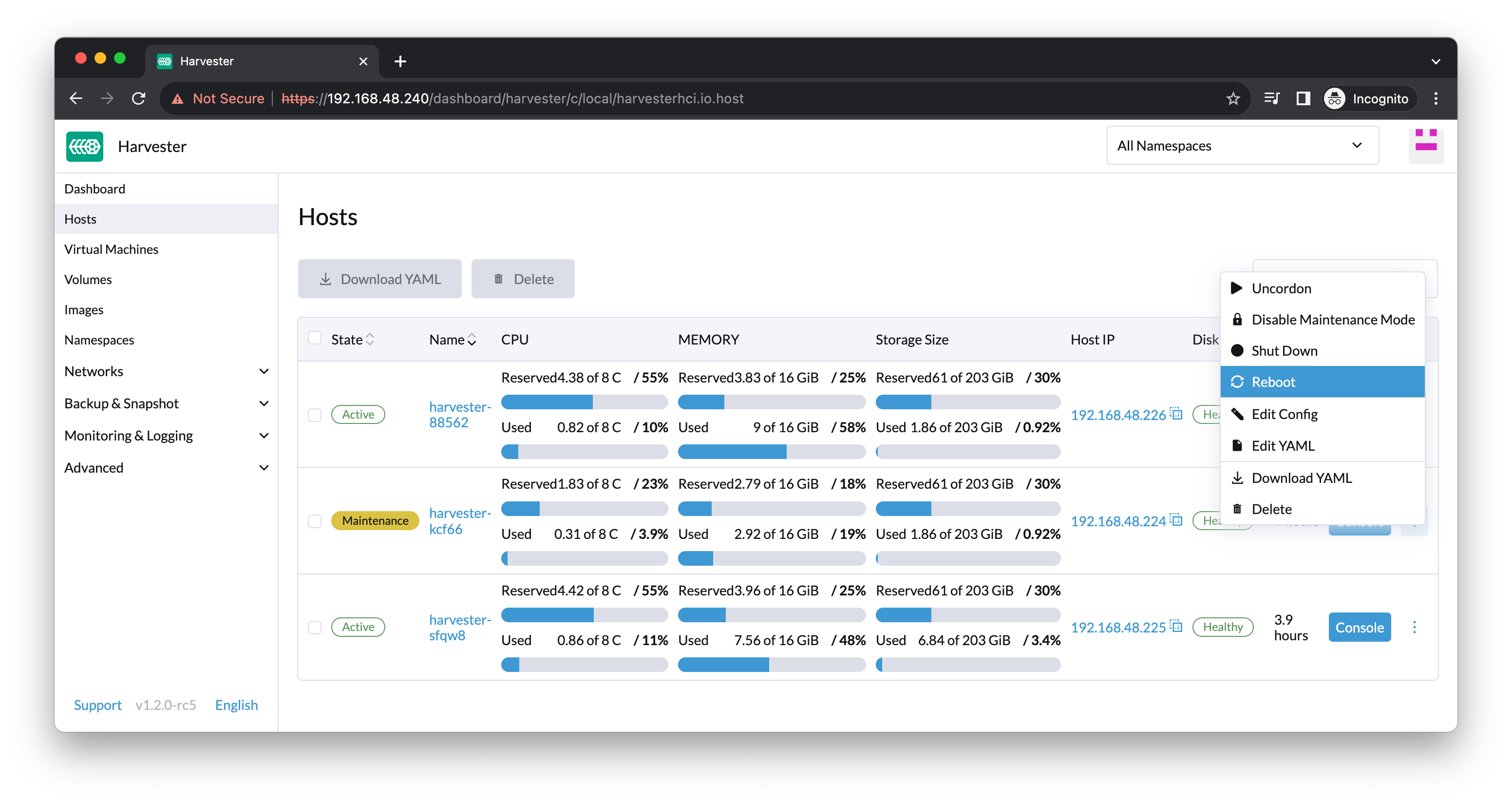Bookmark this page with star icon

[x=1232, y=98]
